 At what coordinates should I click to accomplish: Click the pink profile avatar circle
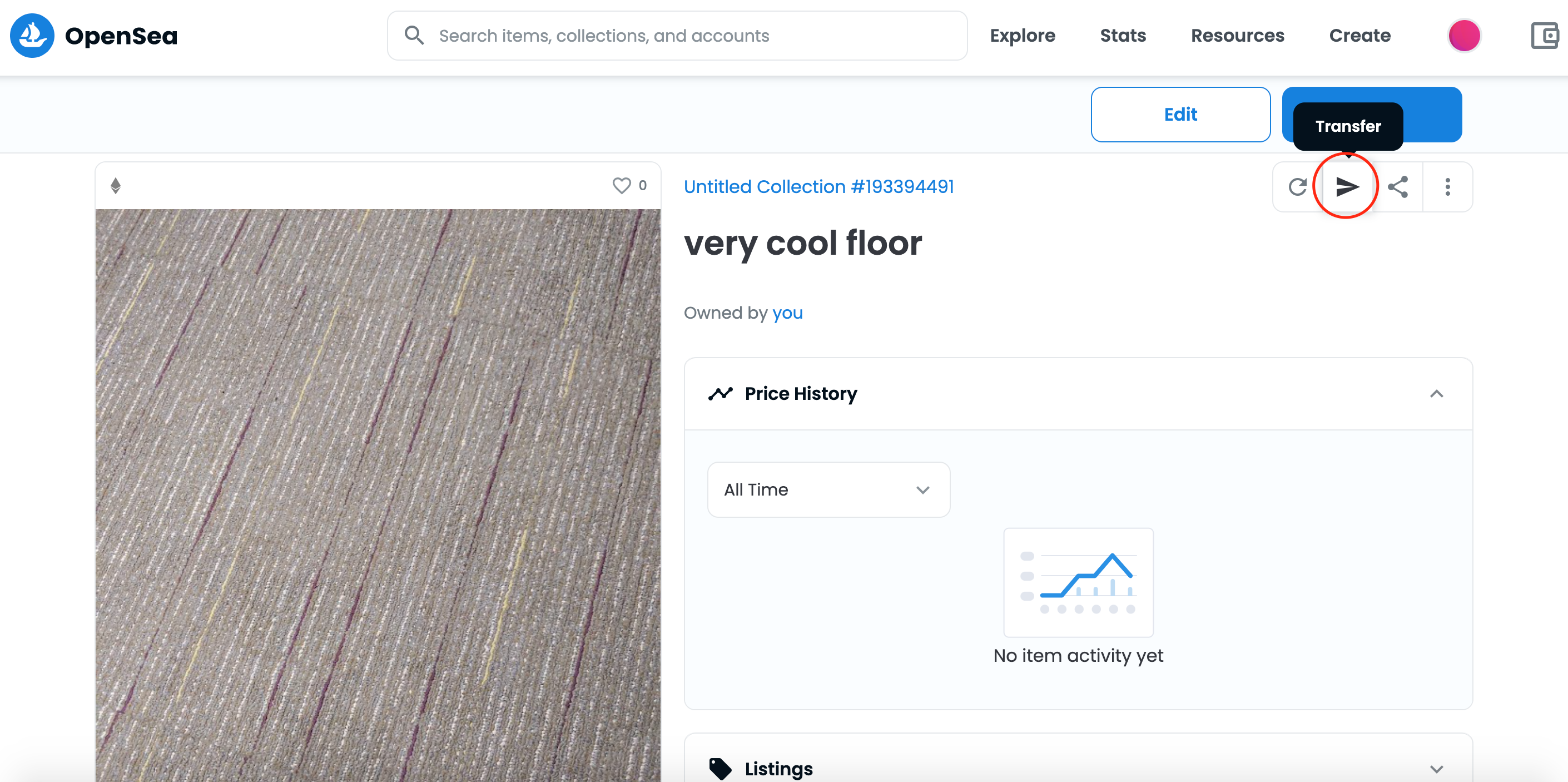click(1463, 36)
